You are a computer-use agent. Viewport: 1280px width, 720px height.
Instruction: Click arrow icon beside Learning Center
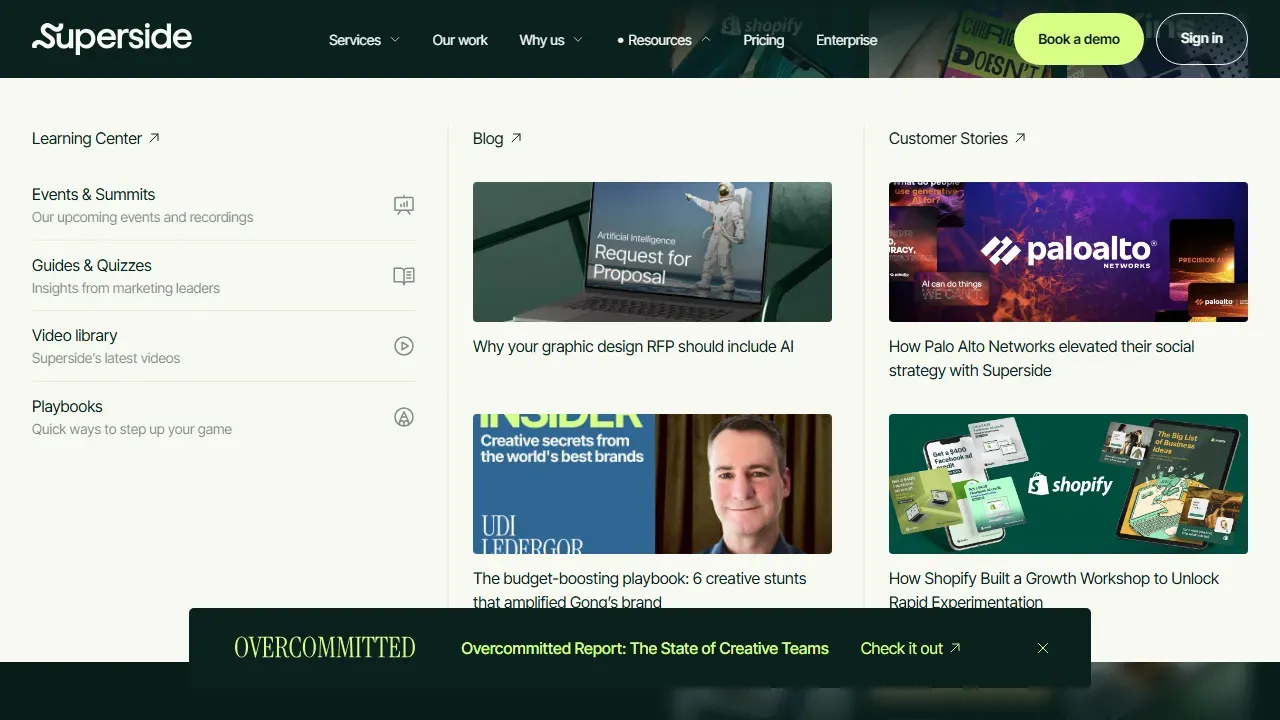tap(154, 138)
